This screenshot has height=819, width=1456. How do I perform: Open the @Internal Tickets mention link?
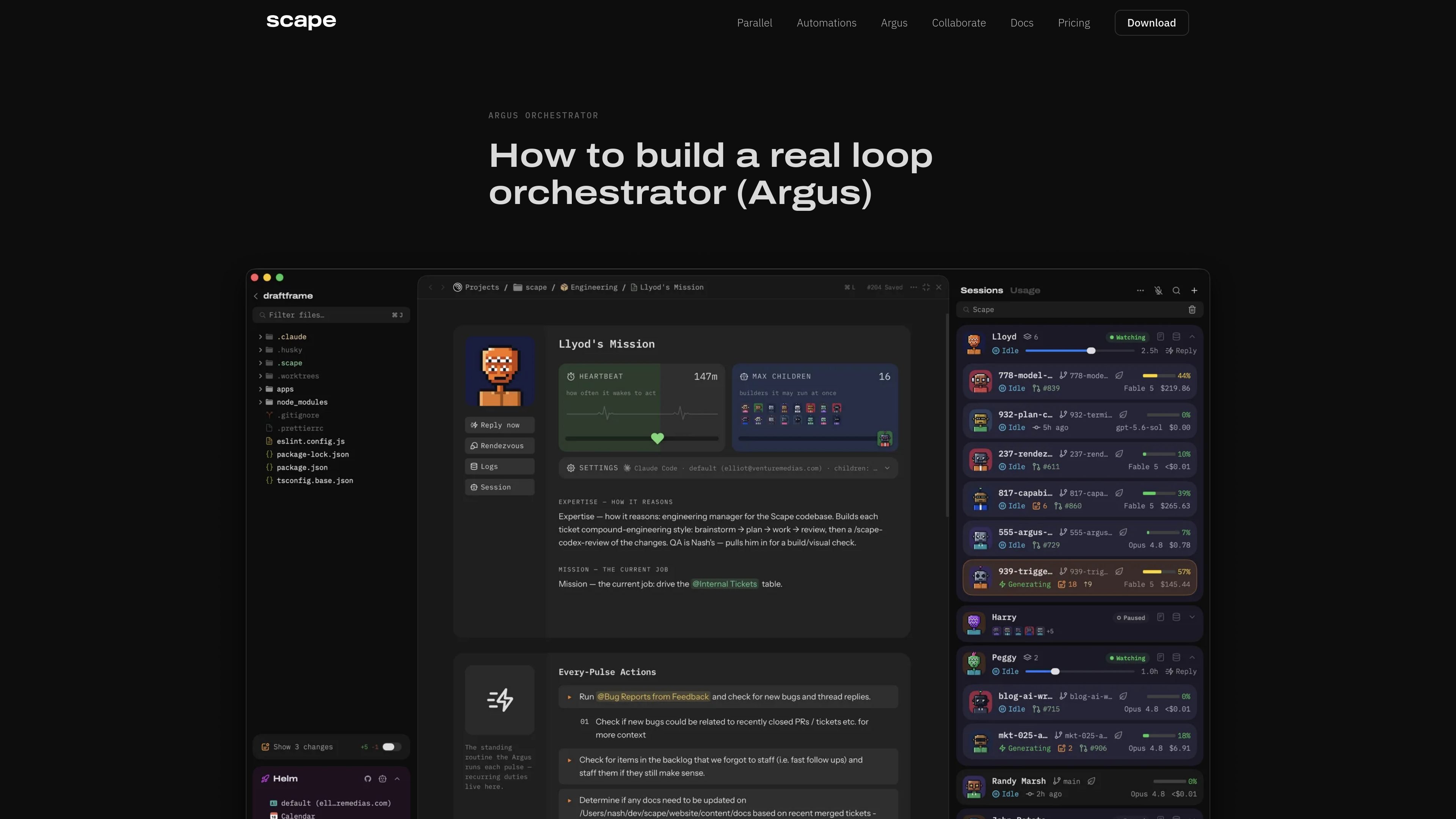pos(725,584)
